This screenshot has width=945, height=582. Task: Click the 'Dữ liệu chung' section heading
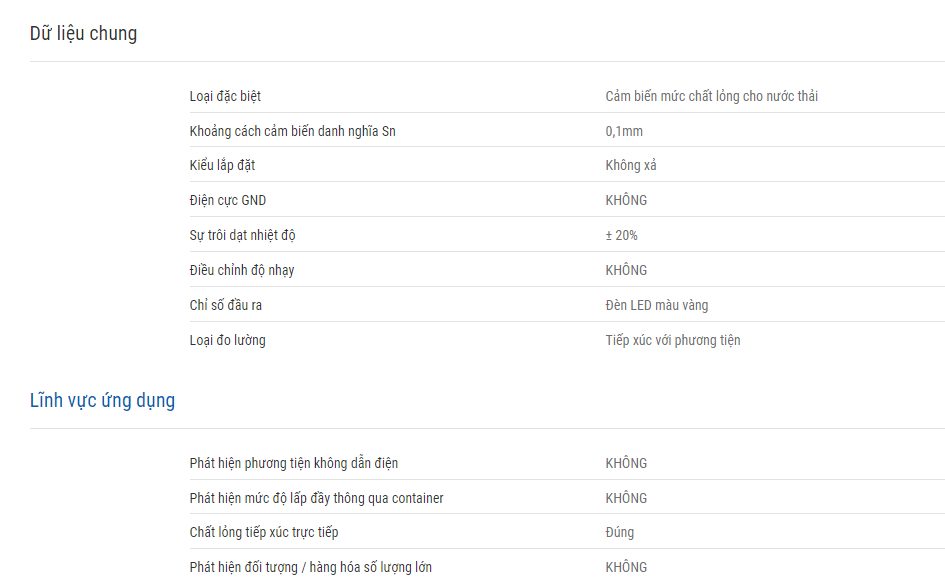[x=83, y=34]
